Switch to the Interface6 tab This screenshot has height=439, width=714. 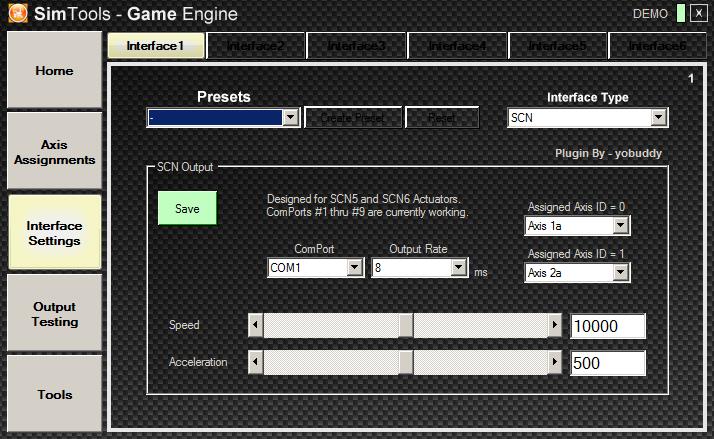657,46
